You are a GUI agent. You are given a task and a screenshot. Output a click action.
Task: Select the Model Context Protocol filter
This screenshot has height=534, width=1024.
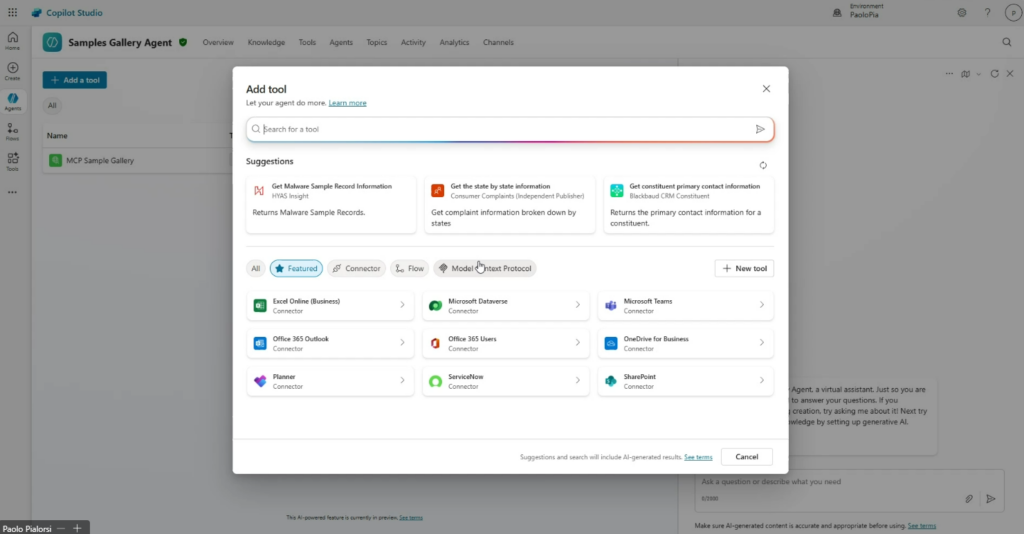485,268
